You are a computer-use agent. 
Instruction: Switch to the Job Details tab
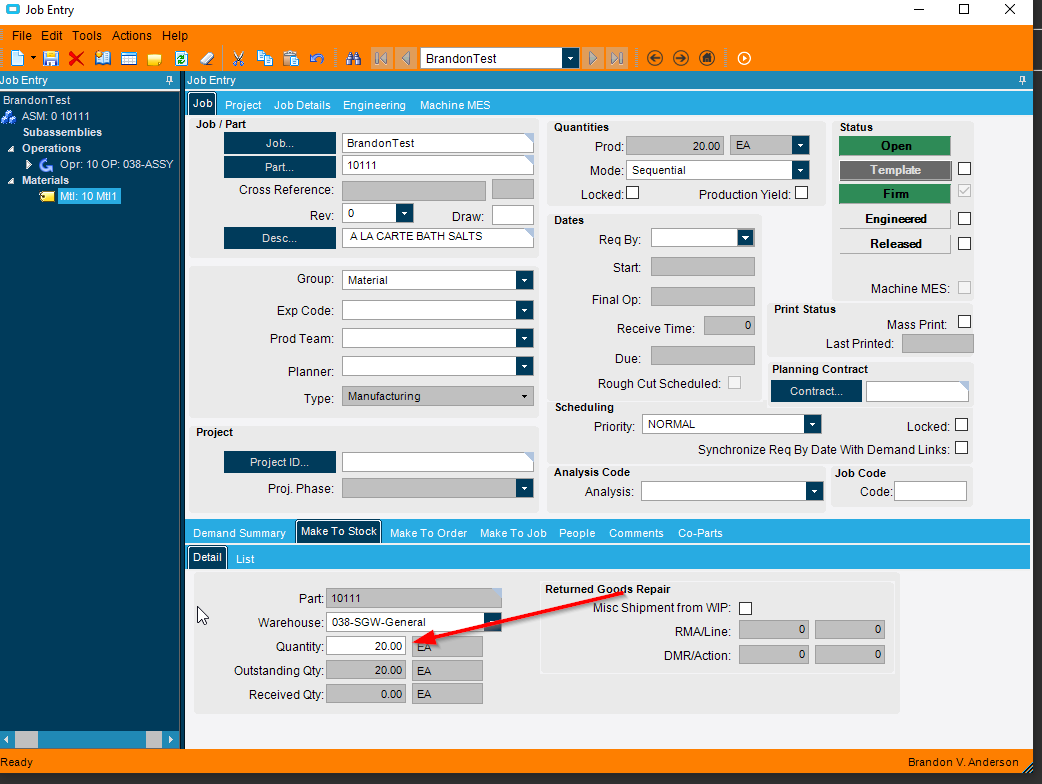(302, 105)
